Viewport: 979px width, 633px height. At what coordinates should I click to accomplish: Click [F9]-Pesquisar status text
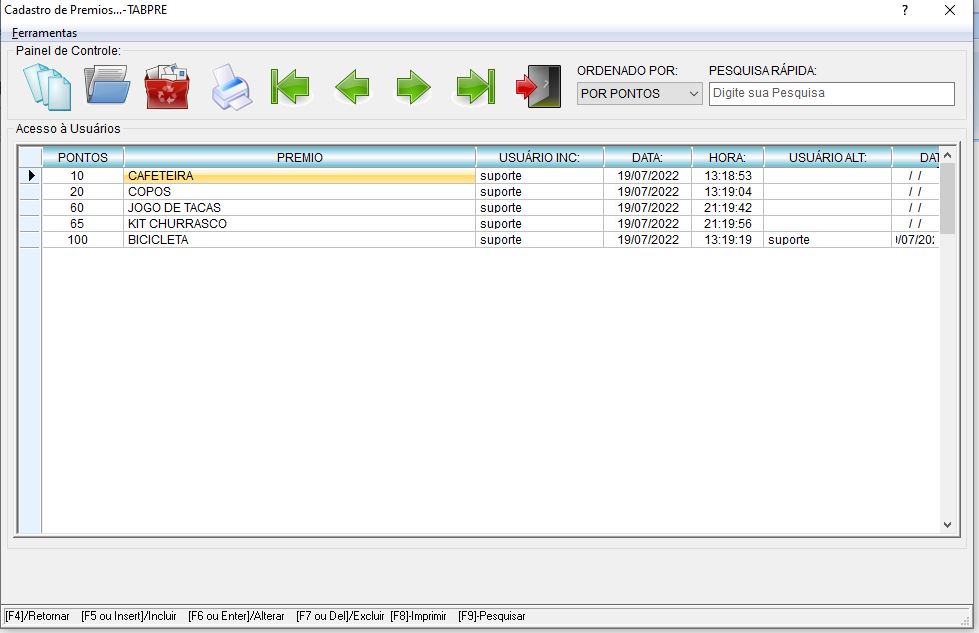click(x=491, y=616)
